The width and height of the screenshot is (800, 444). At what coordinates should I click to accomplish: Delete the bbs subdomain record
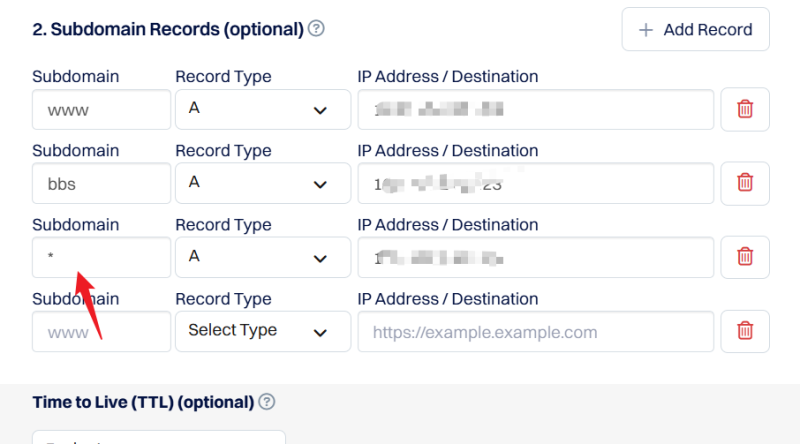click(745, 183)
